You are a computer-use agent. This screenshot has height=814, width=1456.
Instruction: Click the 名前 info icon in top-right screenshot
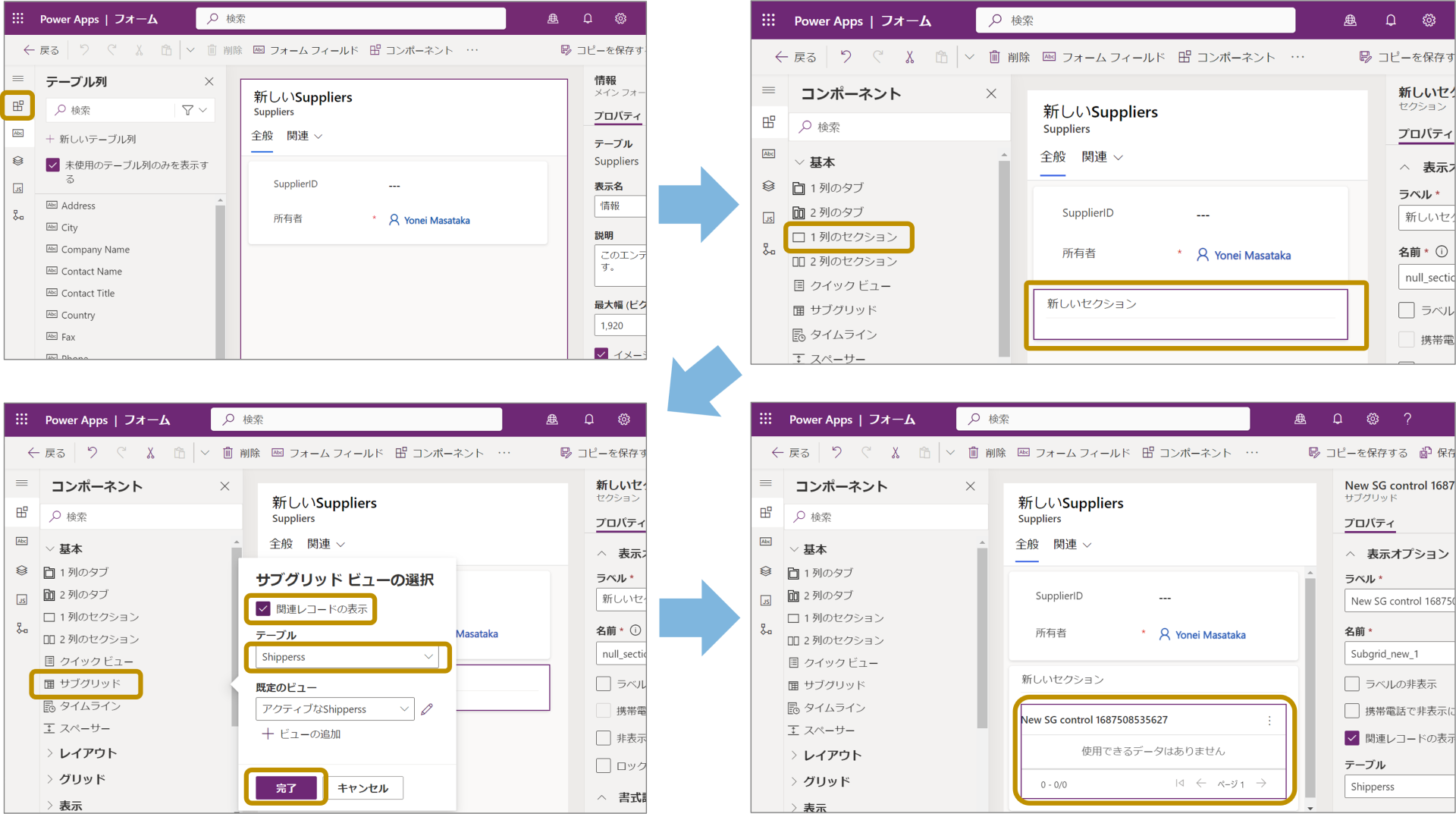click(x=1442, y=252)
